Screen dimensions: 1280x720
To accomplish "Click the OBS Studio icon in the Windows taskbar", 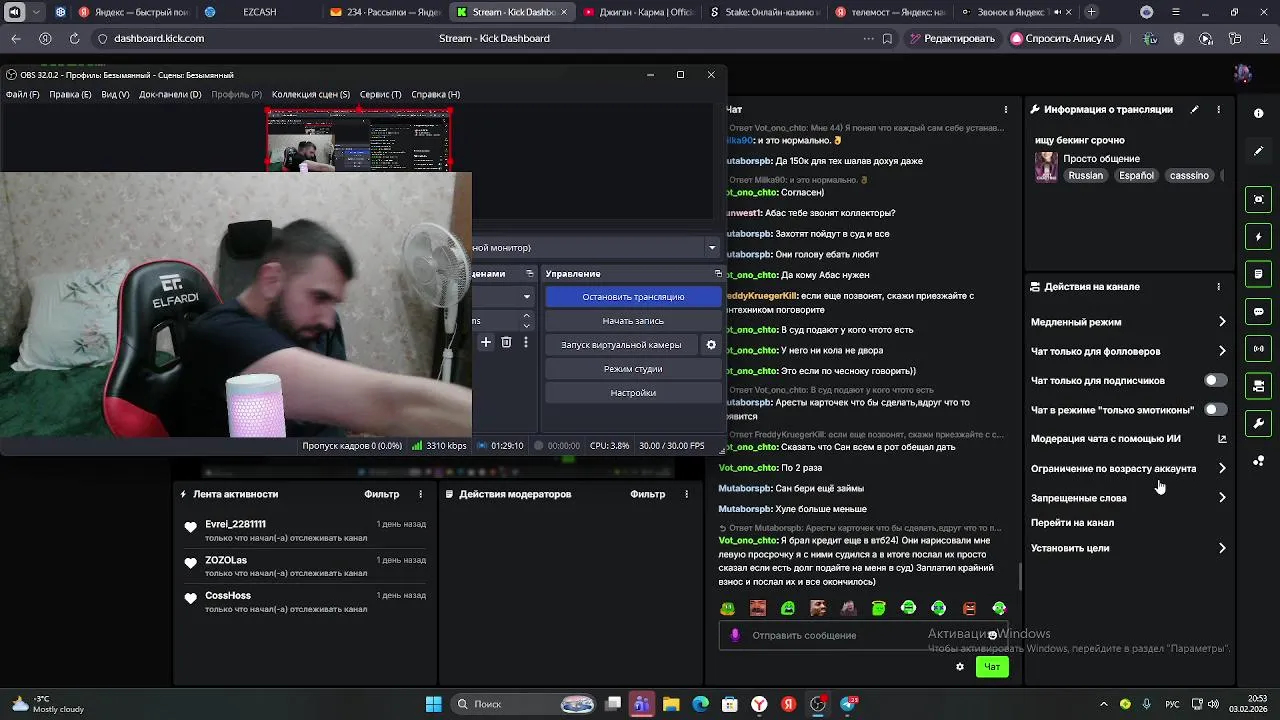I will [818, 704].
